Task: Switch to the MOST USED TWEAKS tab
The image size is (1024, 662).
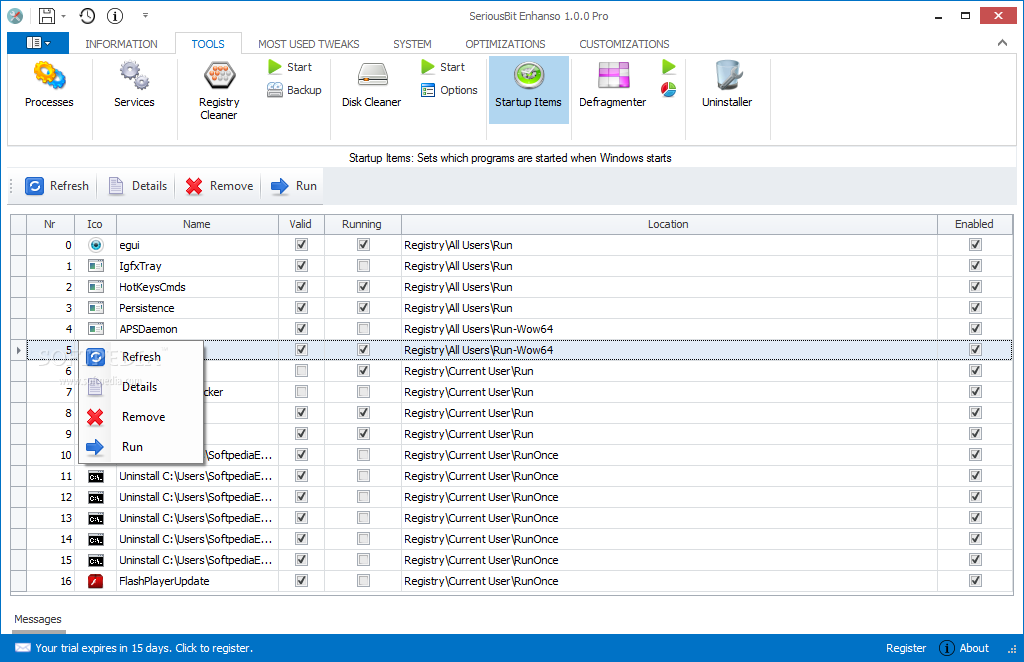Action: point(309,44)
